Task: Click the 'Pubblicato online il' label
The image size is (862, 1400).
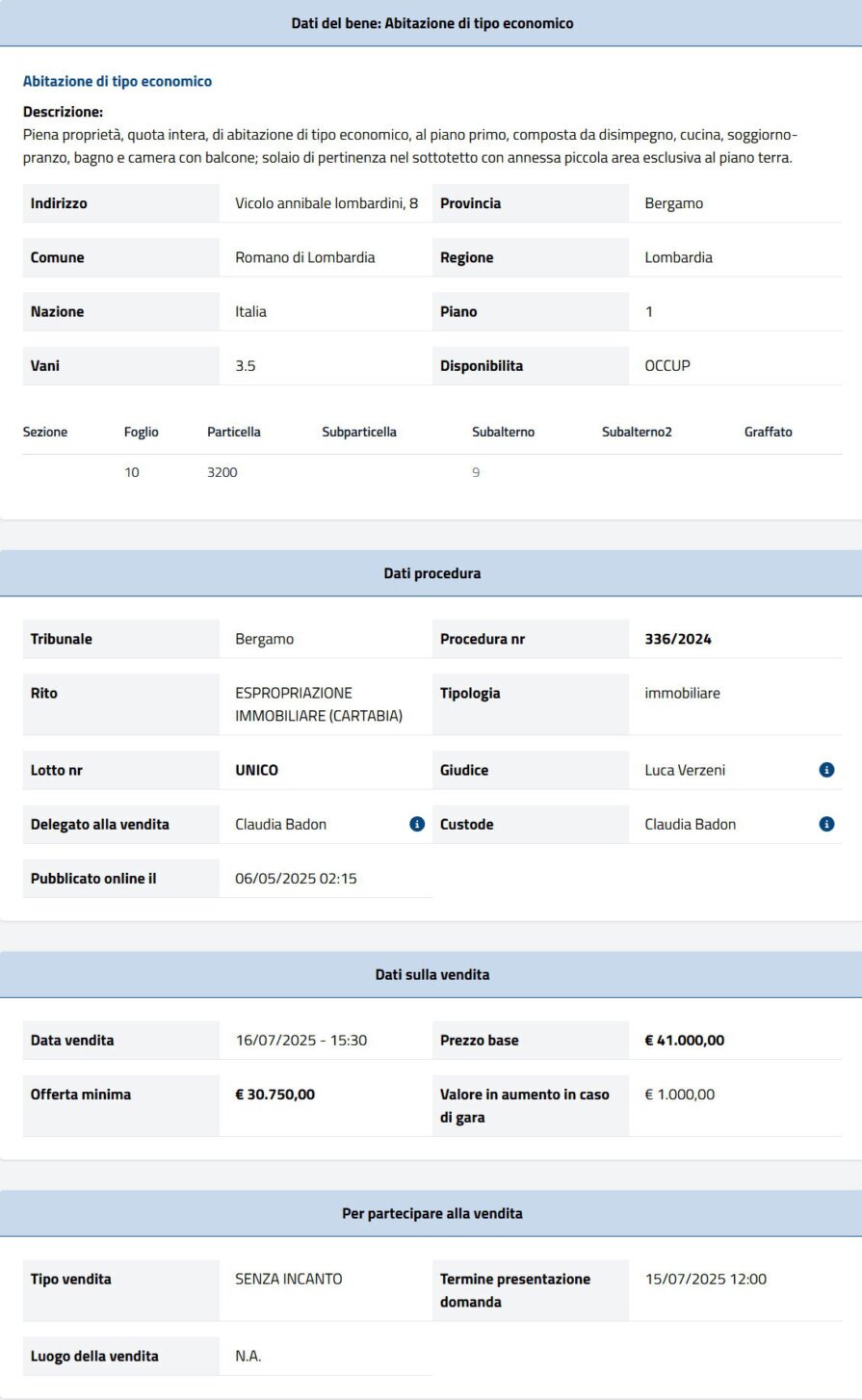Action: pos(93,878)
